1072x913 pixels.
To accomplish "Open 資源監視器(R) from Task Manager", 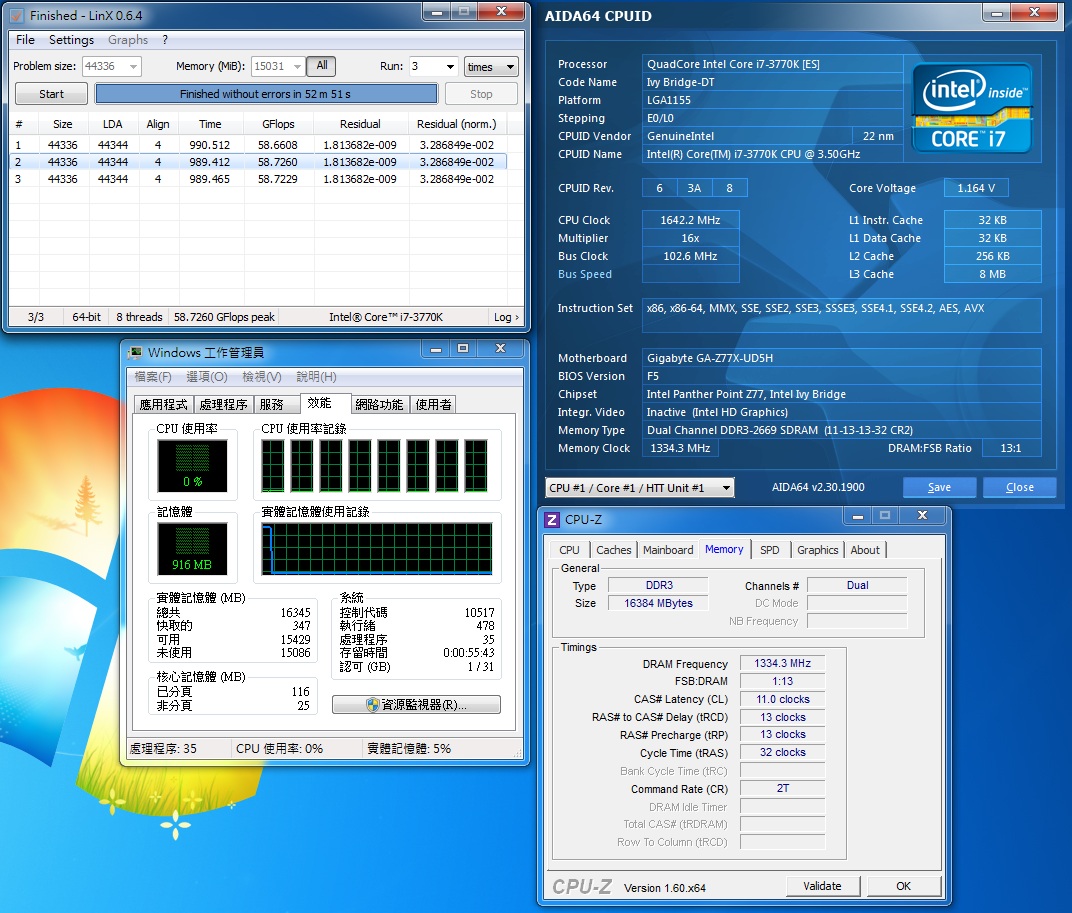I will (x=416, y=704).
